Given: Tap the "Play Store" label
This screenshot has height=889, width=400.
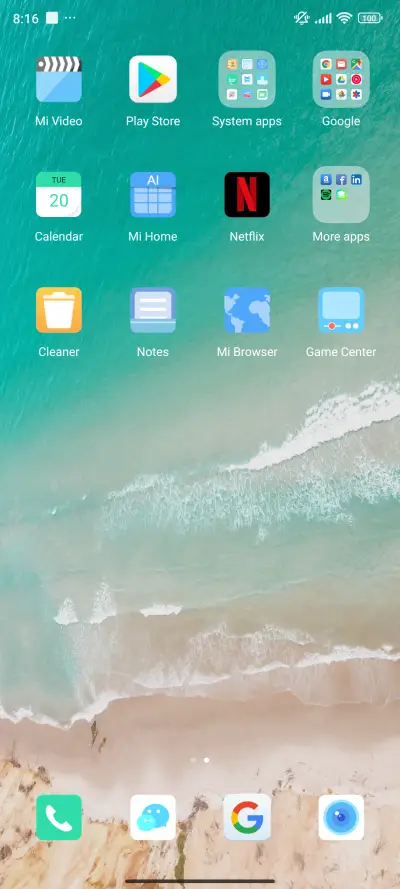Looking at the screenshot, I should (153, 121).
